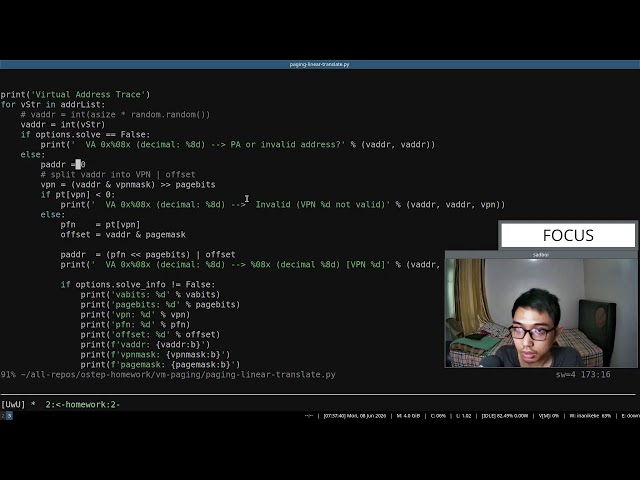Click the memory usage 'M: 4.0 GiB' entry

tap(408, 416)
